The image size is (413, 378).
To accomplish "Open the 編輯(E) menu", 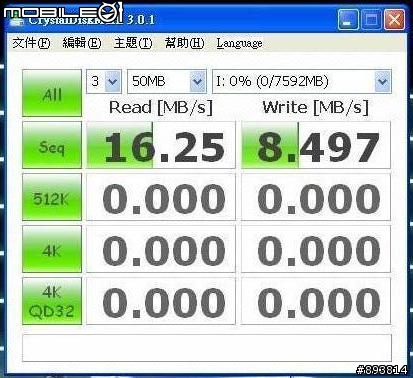I will [x=82, y=43].
